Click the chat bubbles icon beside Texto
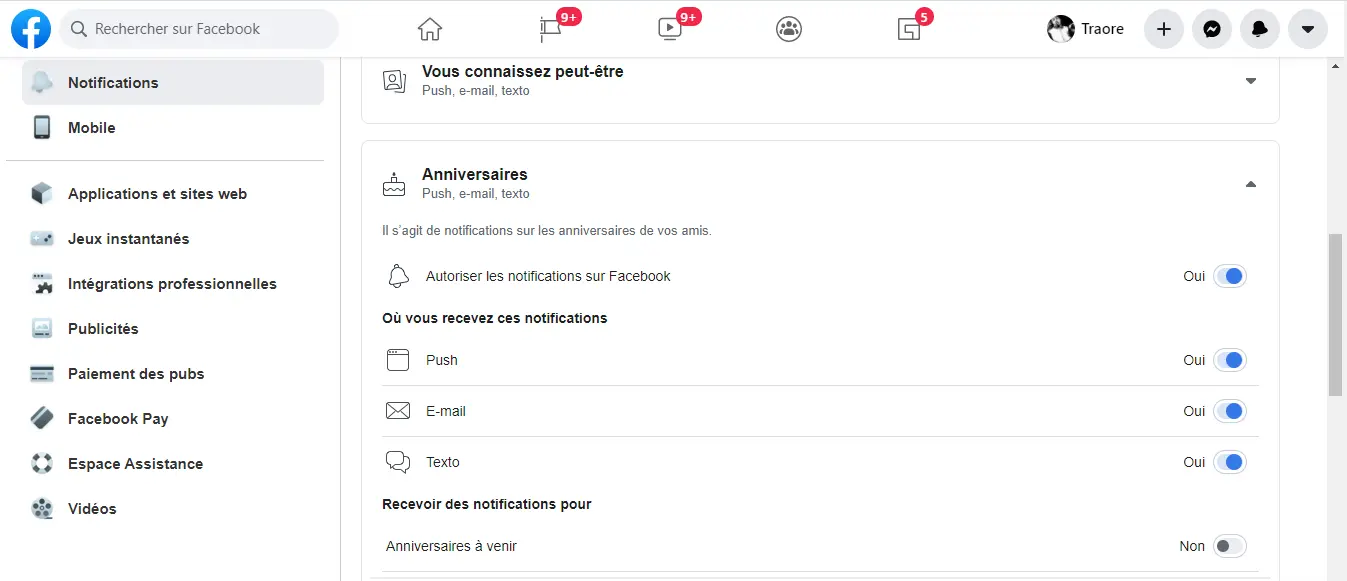 click(x=398, y=462)
